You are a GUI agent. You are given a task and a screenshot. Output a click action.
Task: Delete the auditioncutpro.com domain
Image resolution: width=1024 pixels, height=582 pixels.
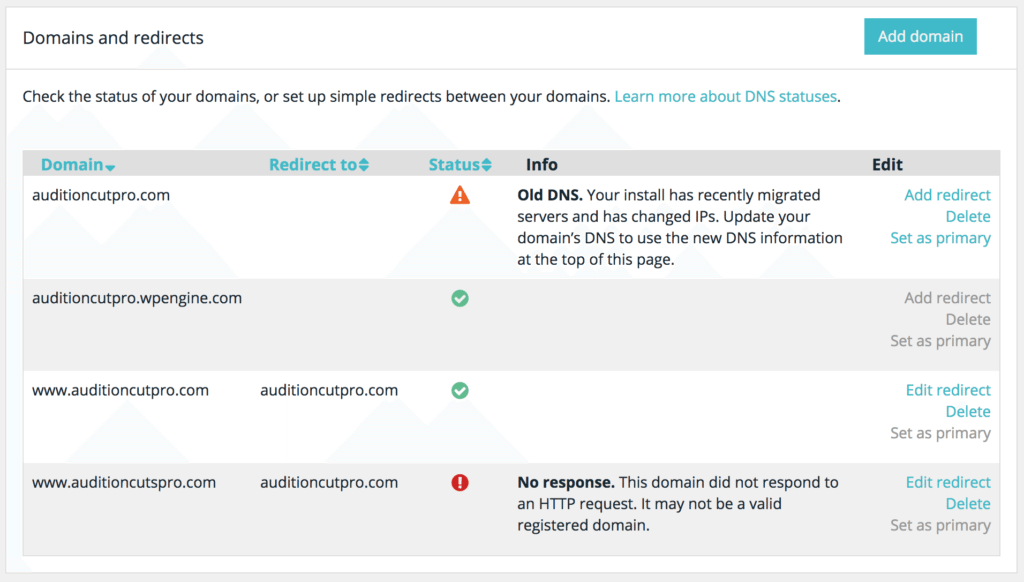click(x=967, y=217)
